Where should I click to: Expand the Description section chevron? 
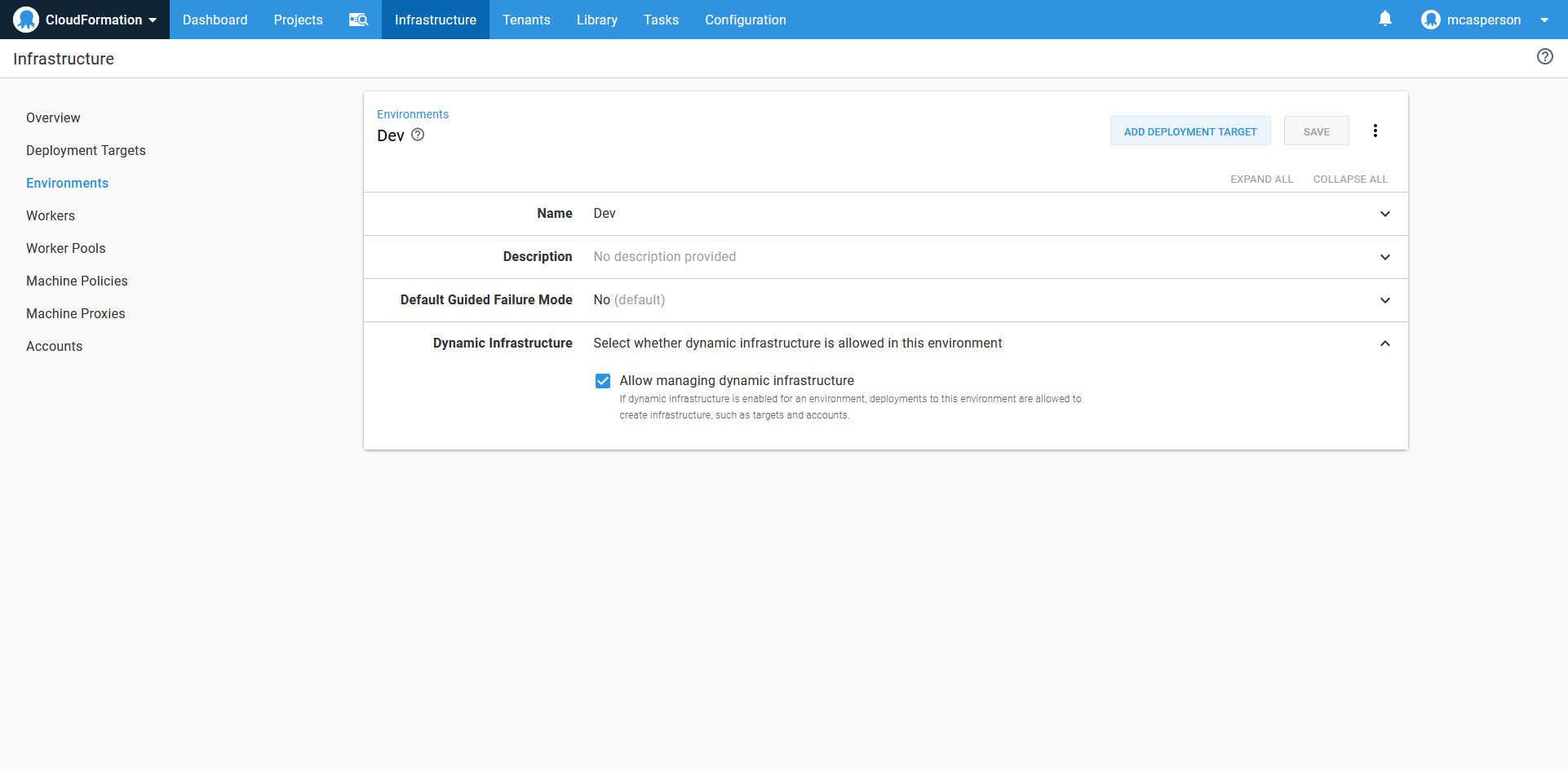pyautogui.click(x=1384, y=257)
